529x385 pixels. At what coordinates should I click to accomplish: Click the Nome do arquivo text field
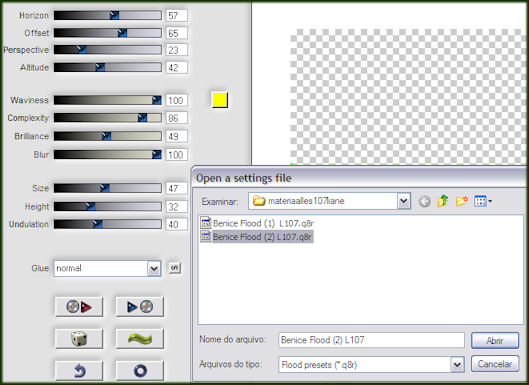click(x=371, y=340)
